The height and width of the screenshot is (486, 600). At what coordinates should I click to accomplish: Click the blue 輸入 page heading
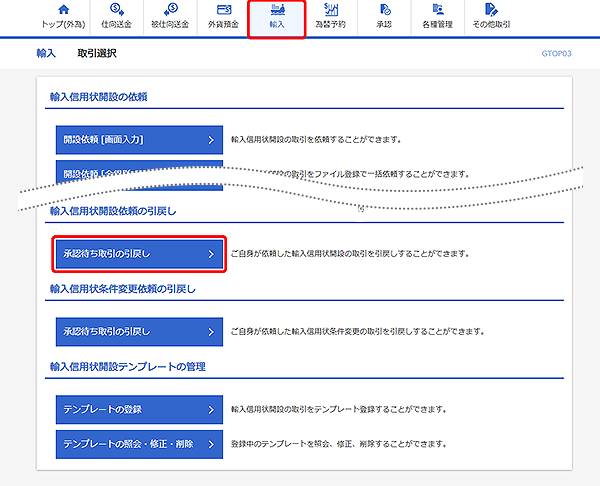click(46, 53)
